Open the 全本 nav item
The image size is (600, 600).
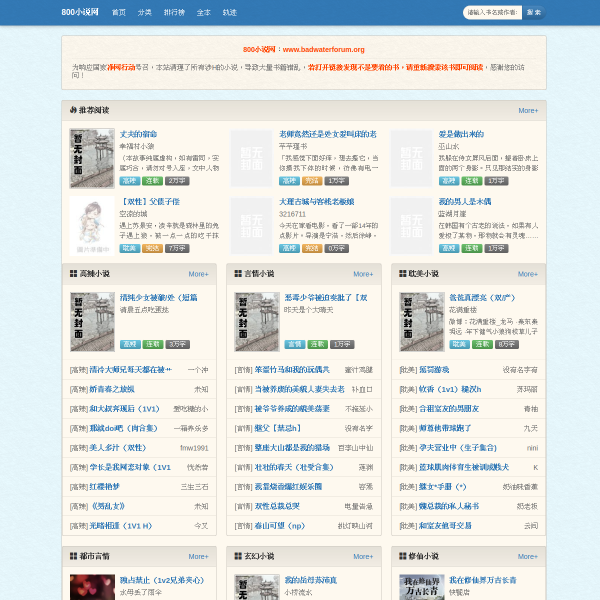[x=204, y=12]
